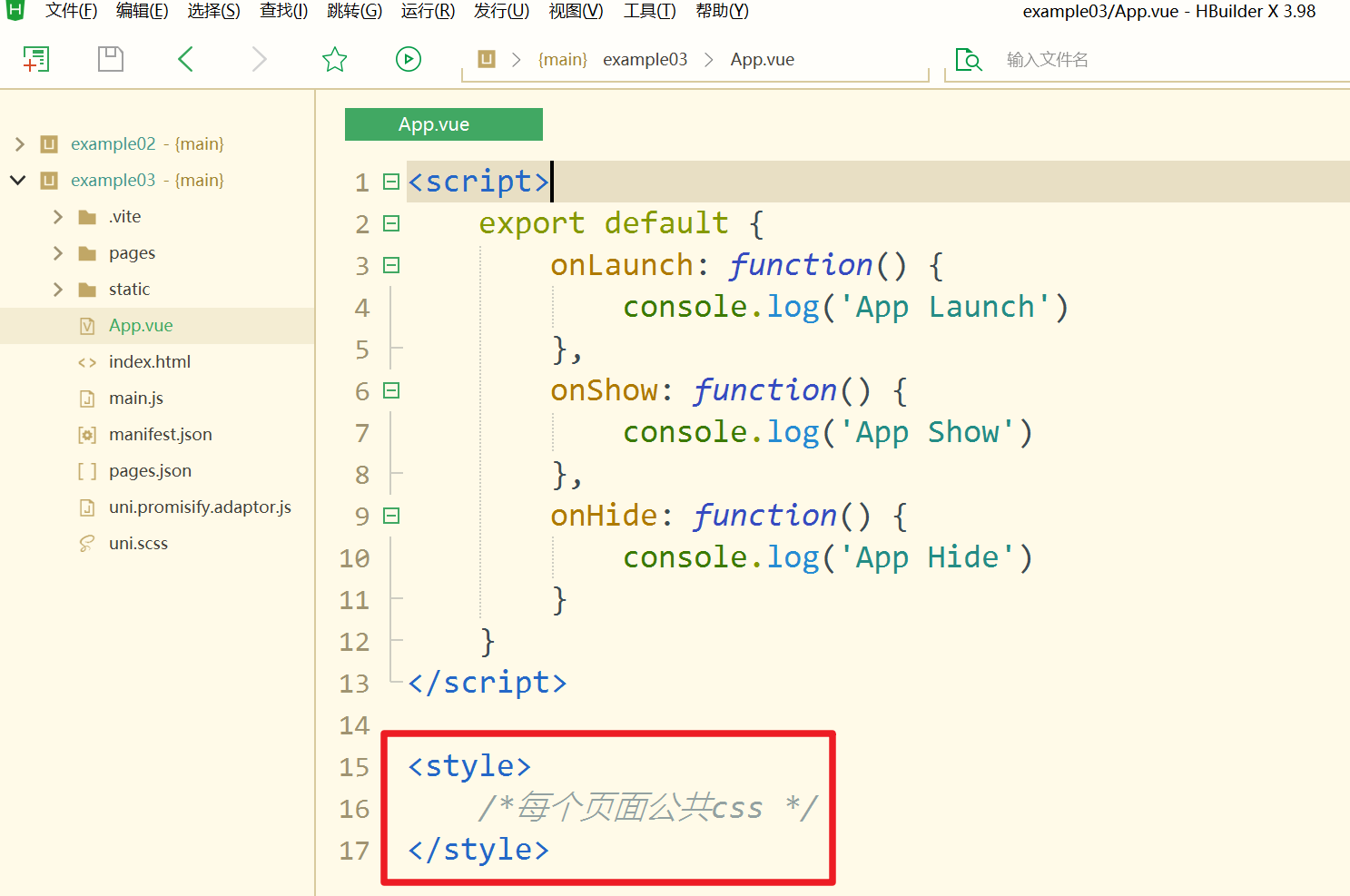Open the 工具(T) menu
This screenshot has height=896, width=1350.
pos(649,11)
